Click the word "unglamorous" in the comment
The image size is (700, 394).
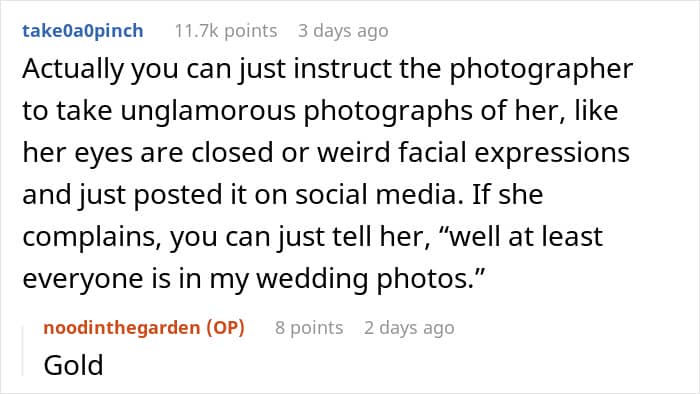208,112
